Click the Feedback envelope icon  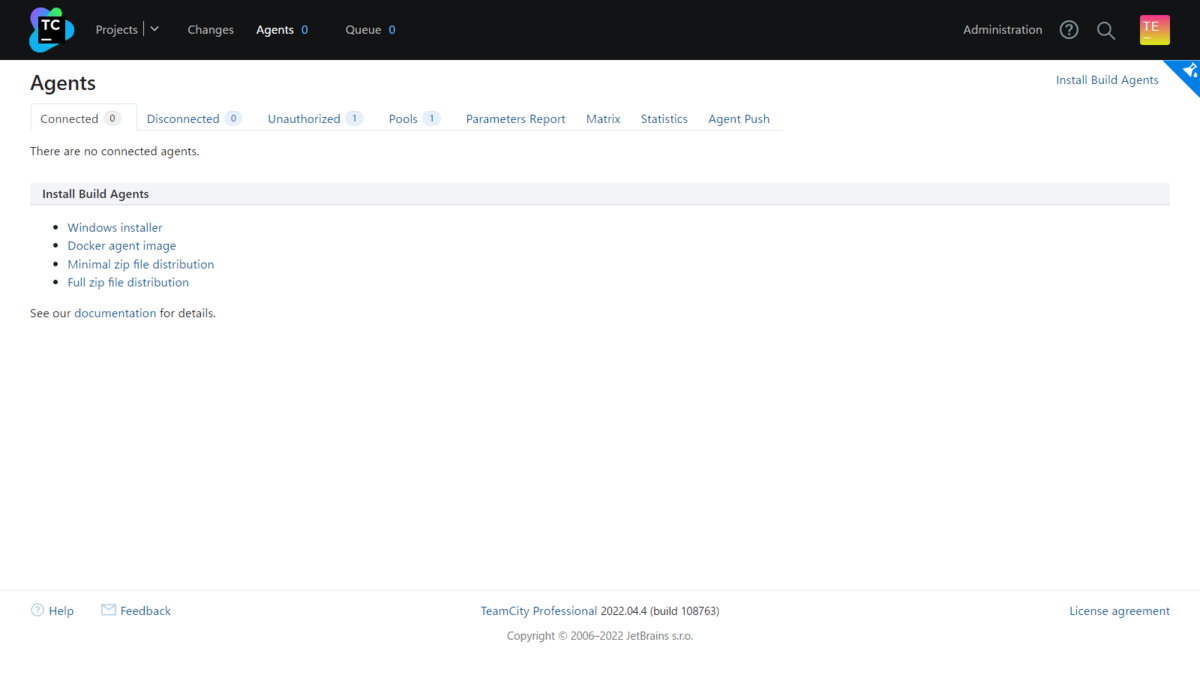pos(108,610)
